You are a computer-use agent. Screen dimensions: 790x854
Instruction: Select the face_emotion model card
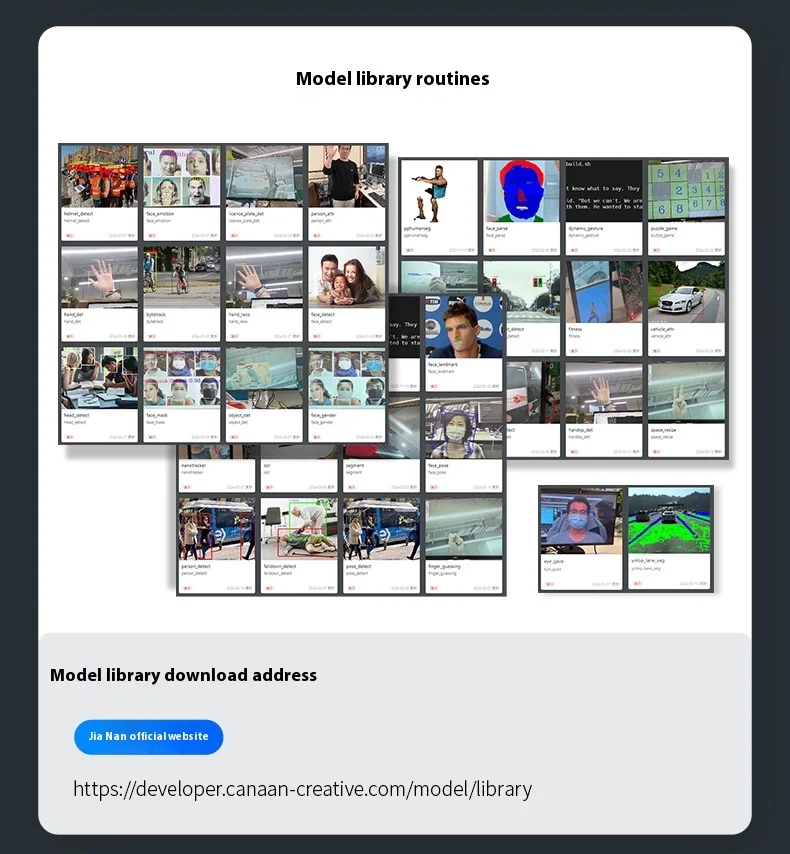click(181, 177)
